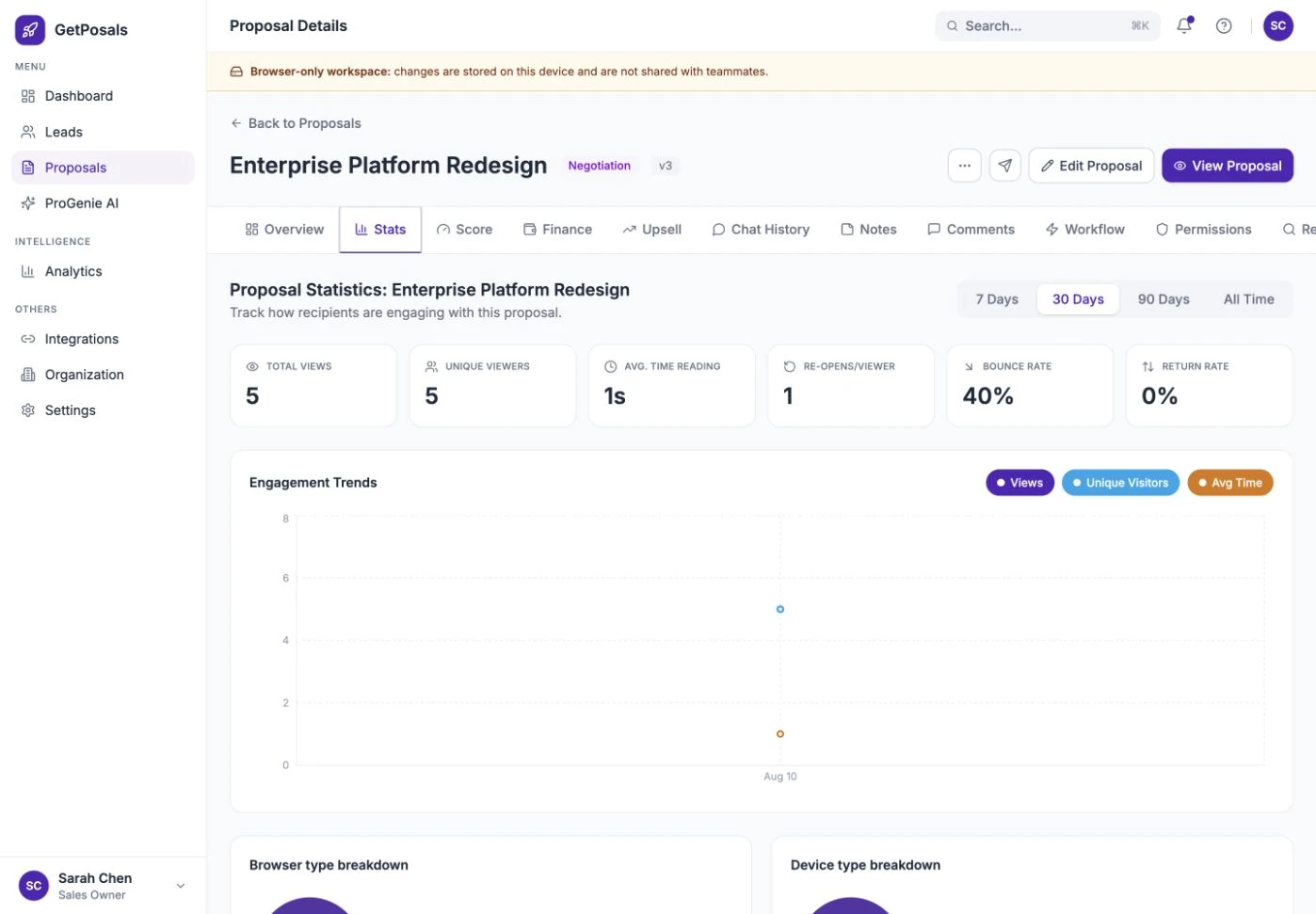Open Dashboard in the sidebar
This screenshot has height=914, width=1316.
(103, 96)
